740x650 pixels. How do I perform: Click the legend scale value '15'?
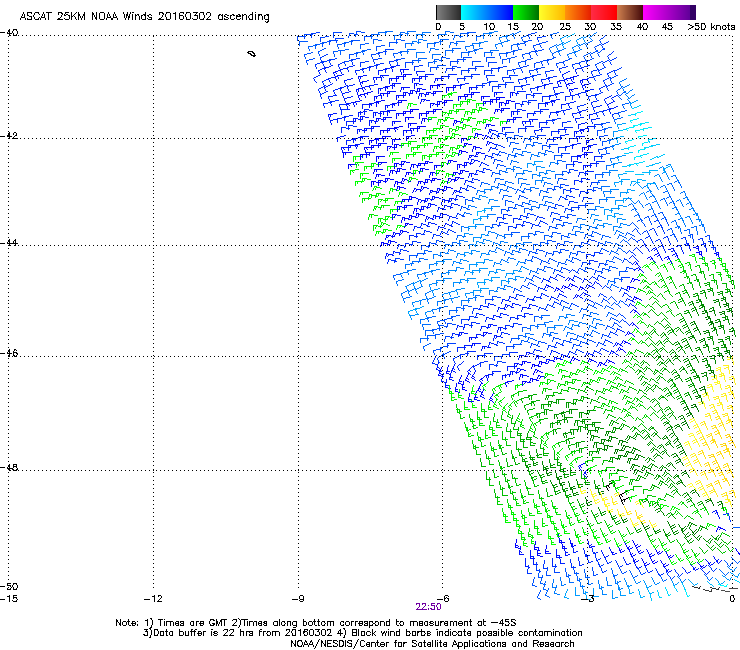pyautogui.click(x=513, y=27)
